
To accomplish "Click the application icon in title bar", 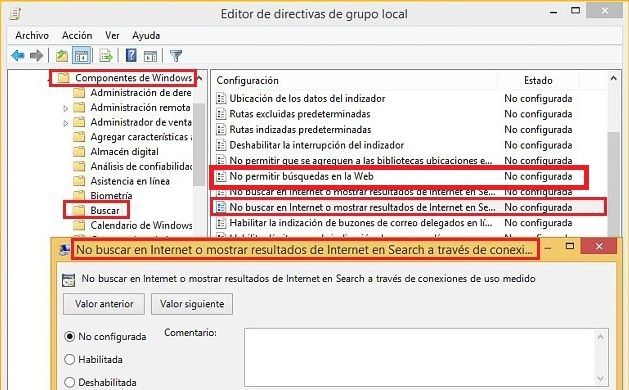I will point(15,14).
